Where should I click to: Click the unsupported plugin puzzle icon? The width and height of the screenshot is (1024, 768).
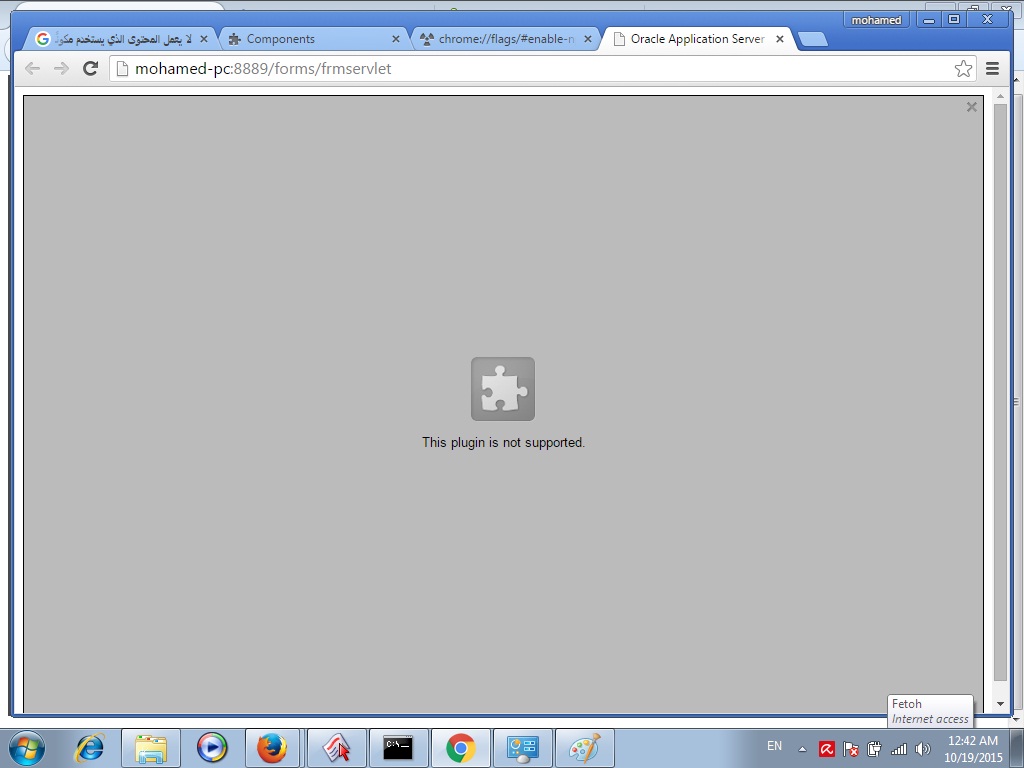503,389
